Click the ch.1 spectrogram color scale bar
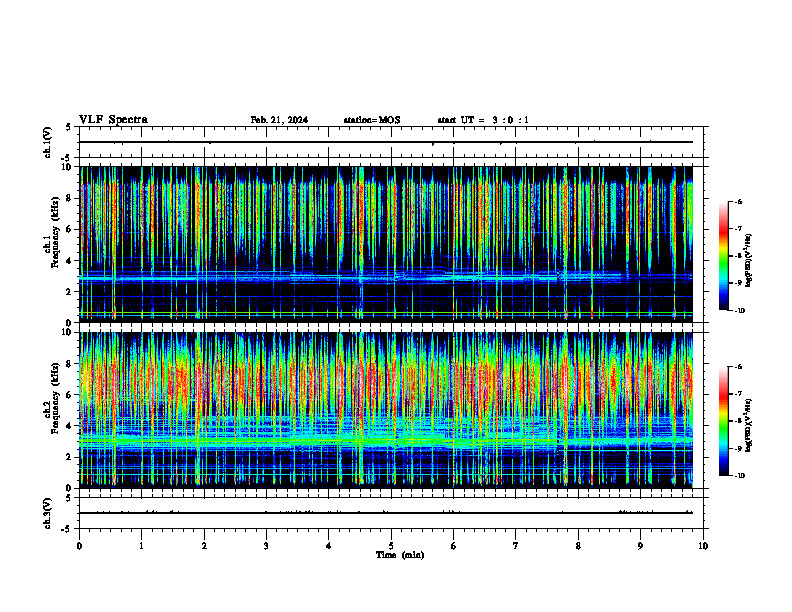792x612 pixels. tap(724, 256)
